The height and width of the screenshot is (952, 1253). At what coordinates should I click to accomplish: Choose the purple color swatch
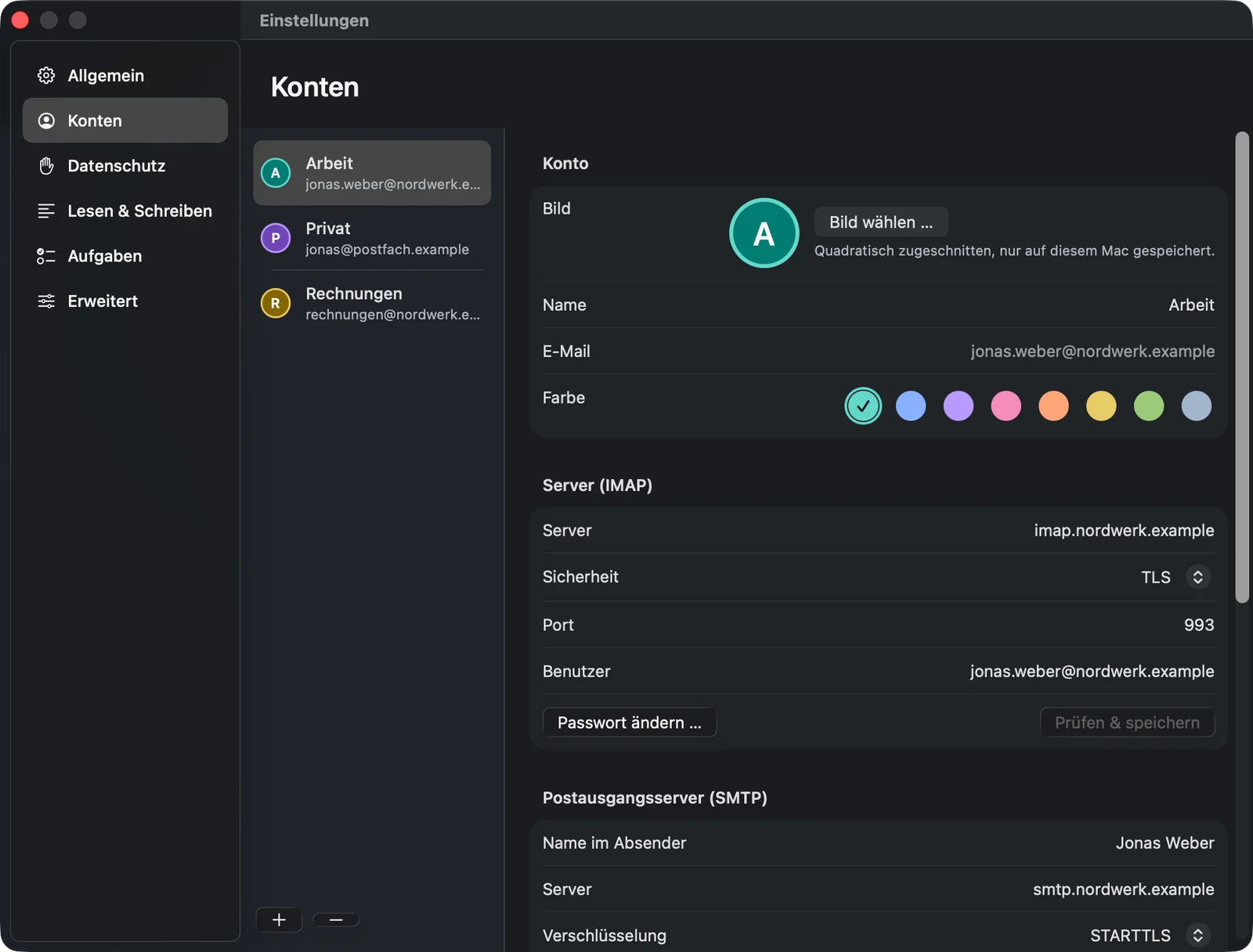(959, 406)
